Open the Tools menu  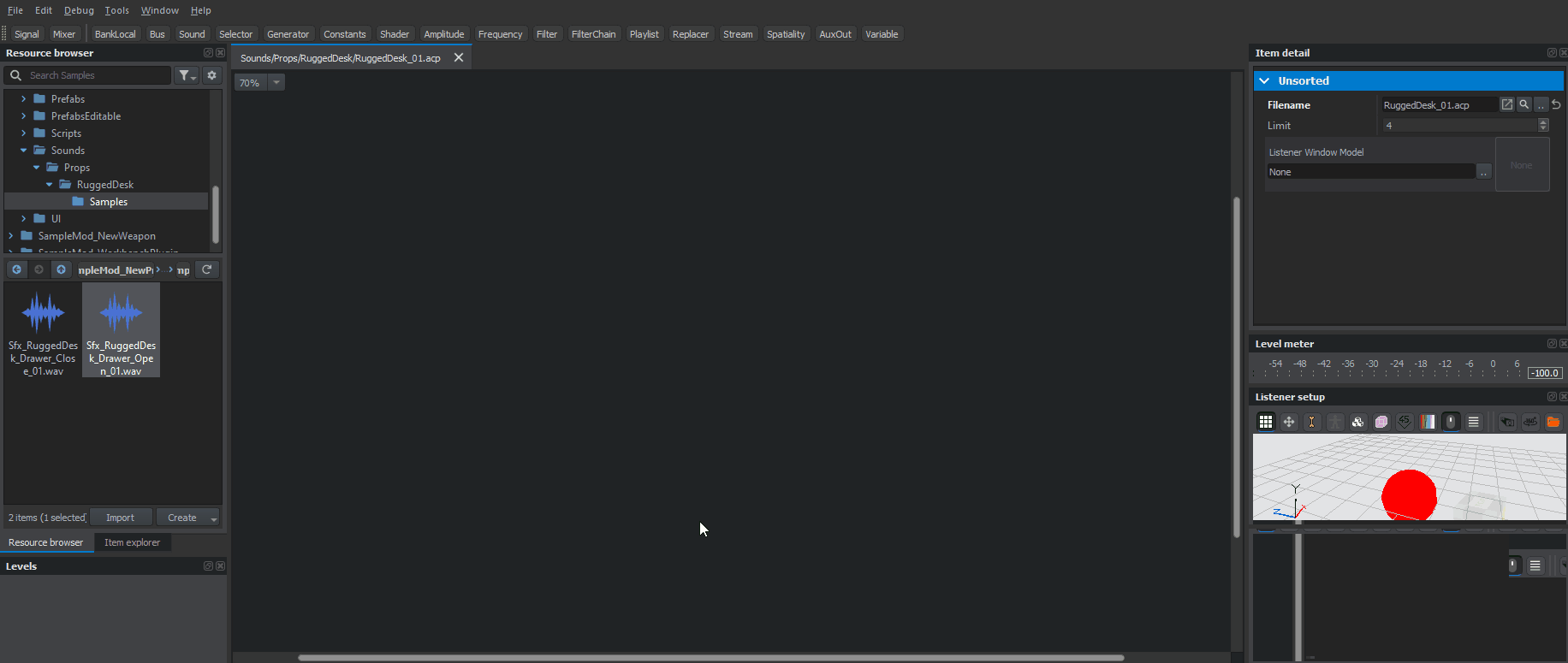[x=117, y=10]
